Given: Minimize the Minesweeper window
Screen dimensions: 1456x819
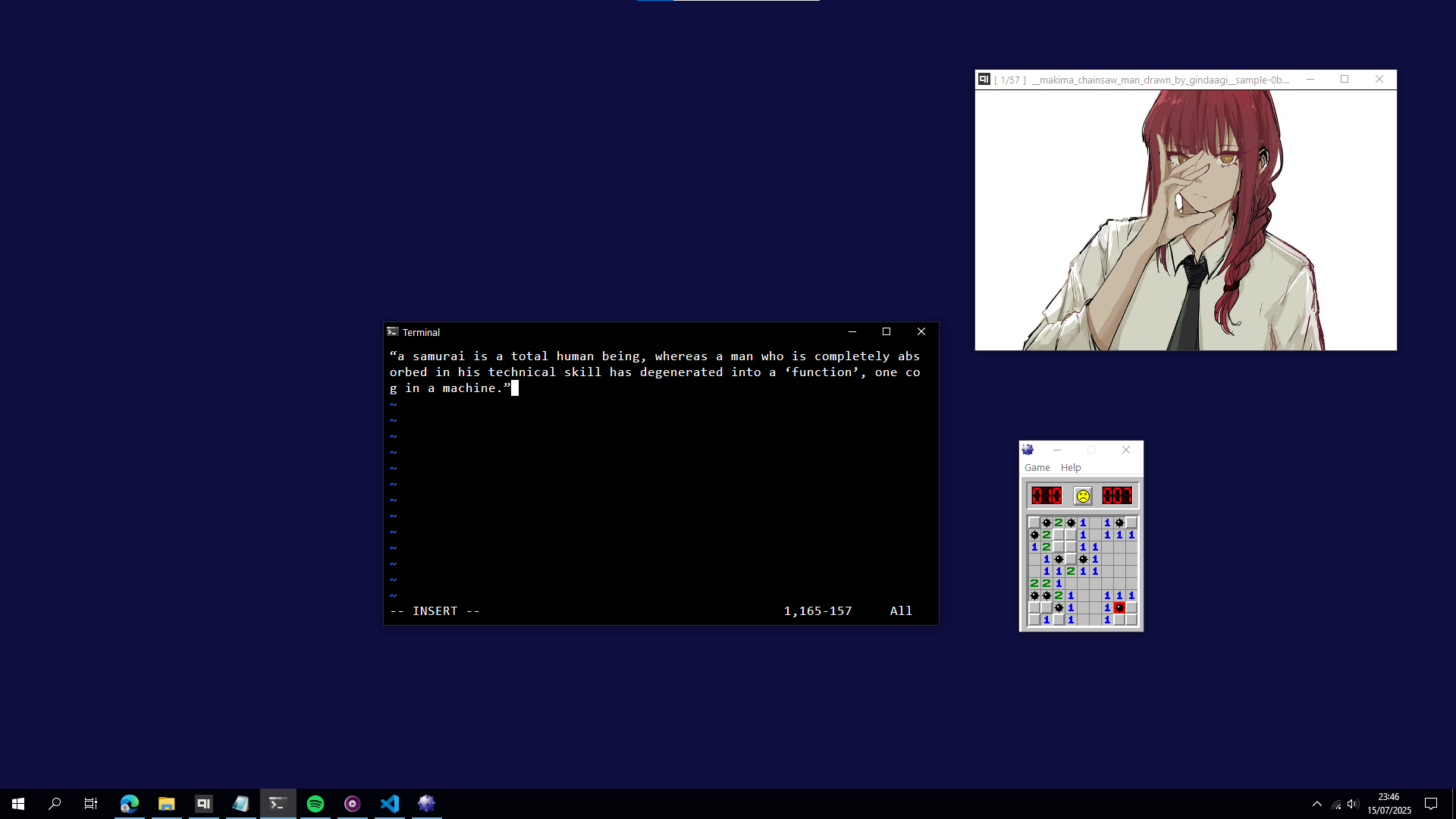Looking at the screenshot, I should point(1057,450).
